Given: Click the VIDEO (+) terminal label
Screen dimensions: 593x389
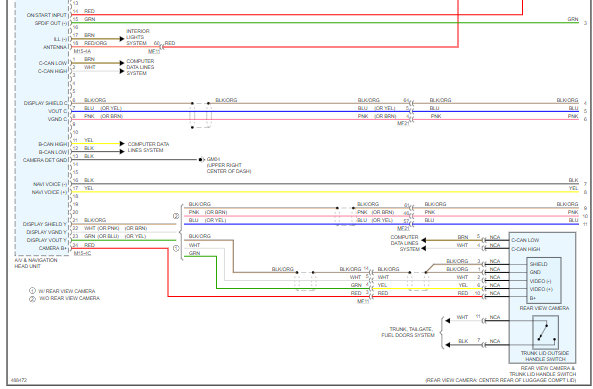Looking at the screenshot, I should [541, 289].
